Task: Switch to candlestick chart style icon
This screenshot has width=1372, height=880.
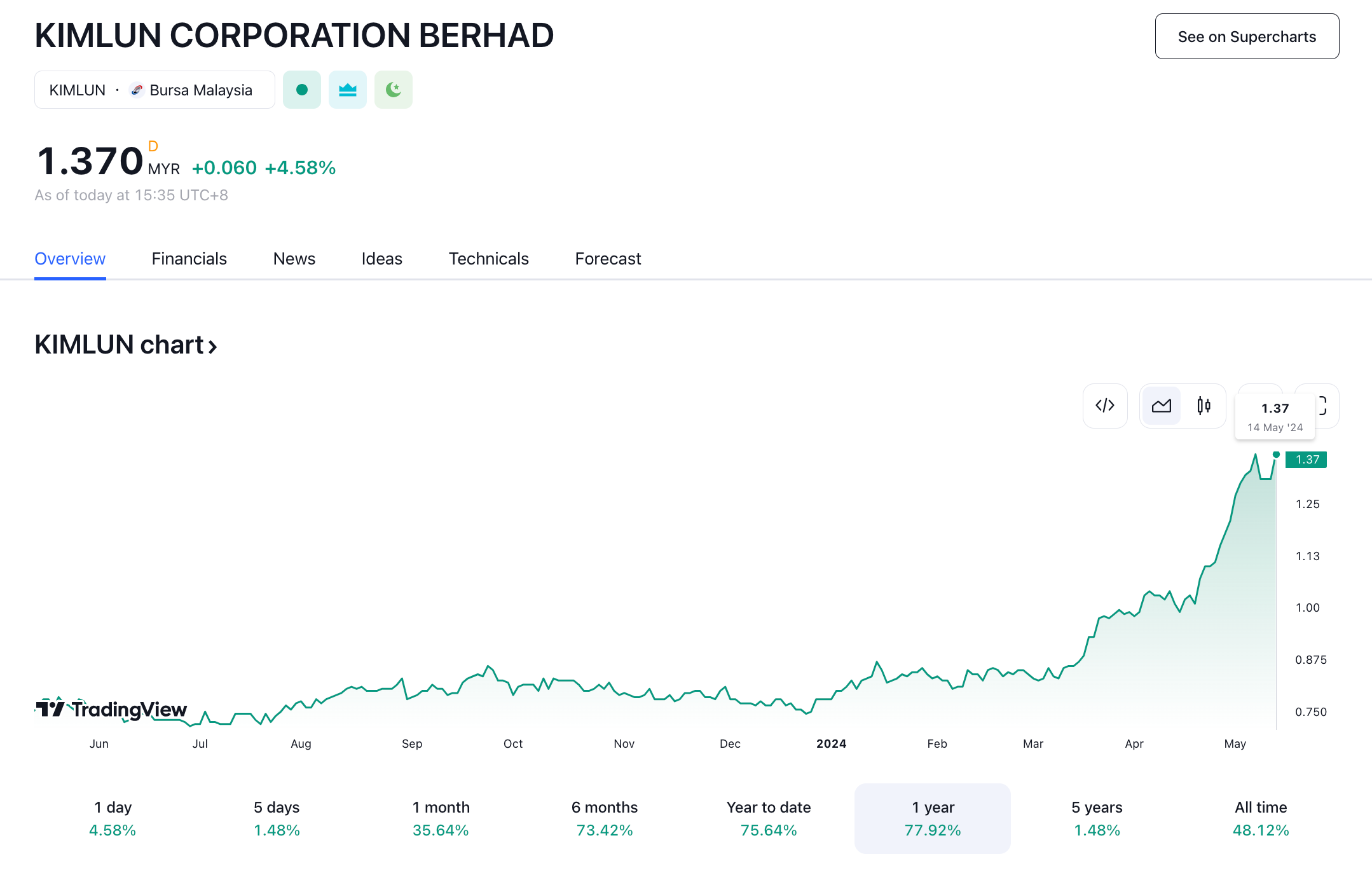Action: (1204, 406)
